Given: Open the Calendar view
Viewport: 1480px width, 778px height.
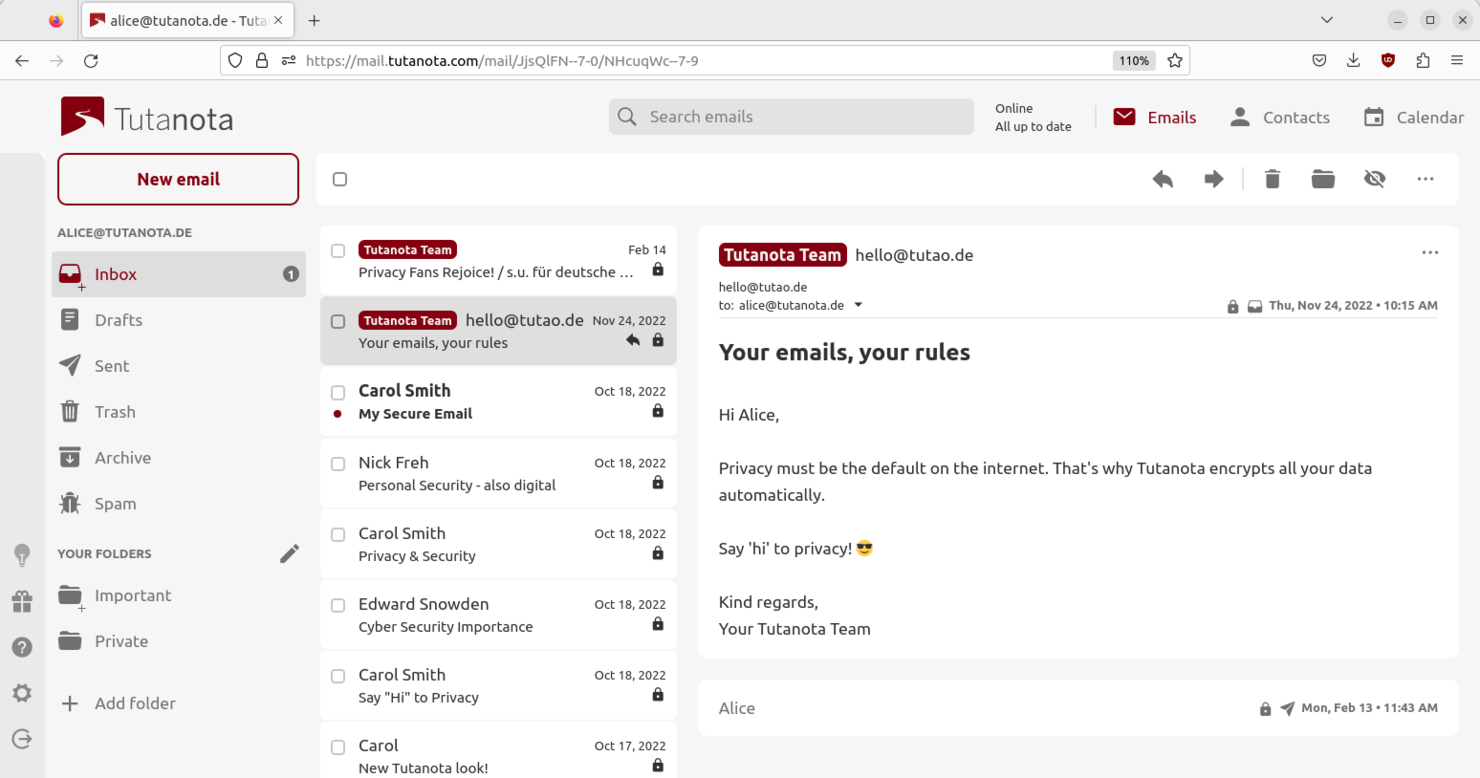Looking at the screenshot, I should click(x=1411, y=117).
